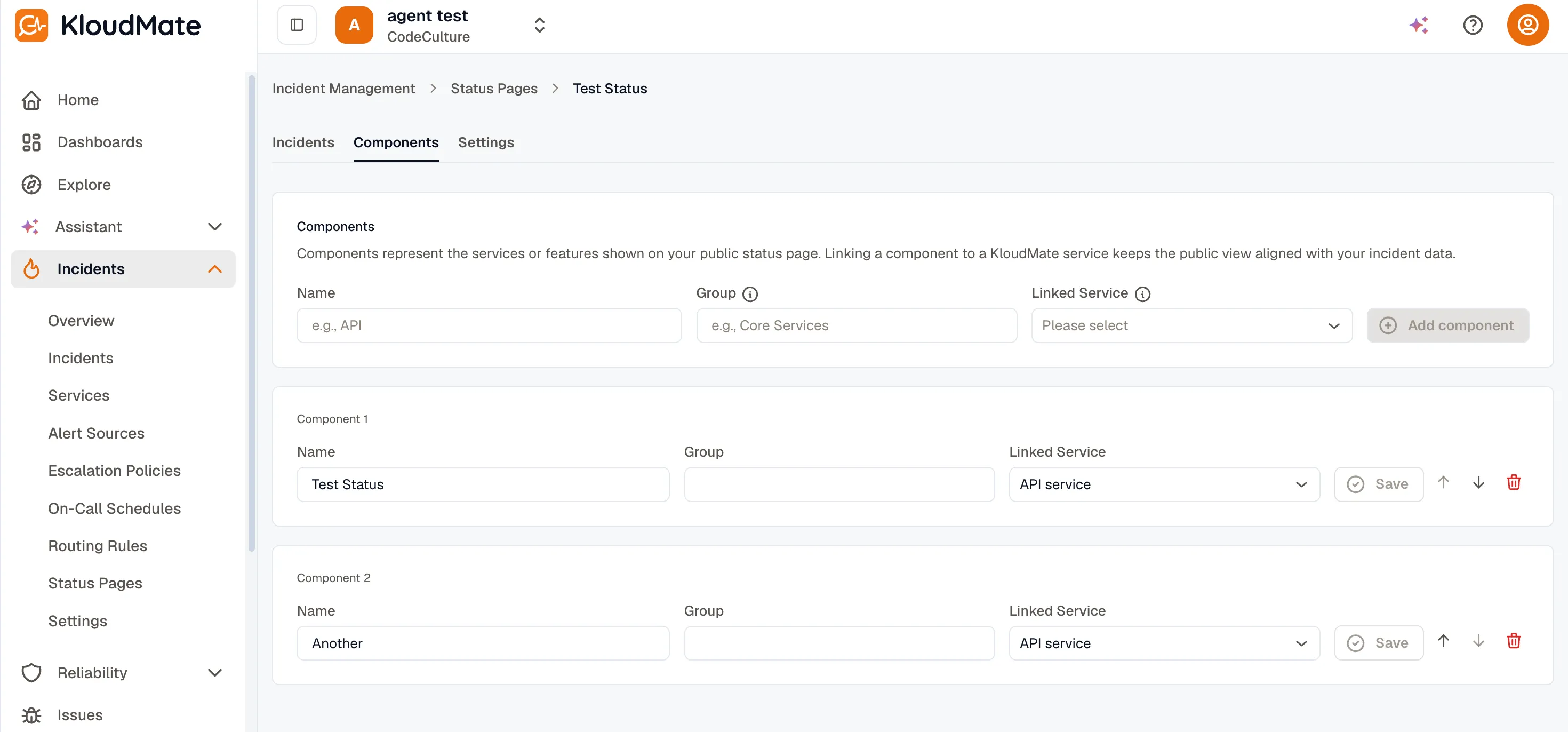This screenshot has width=1568, height=732.
Task: Move Component 2 down with arrow icon
Action: (x=1478, y=641)
